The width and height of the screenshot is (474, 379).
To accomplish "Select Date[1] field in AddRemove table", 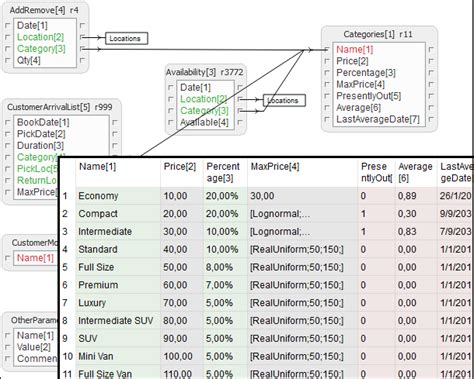I will click(32, 25).
